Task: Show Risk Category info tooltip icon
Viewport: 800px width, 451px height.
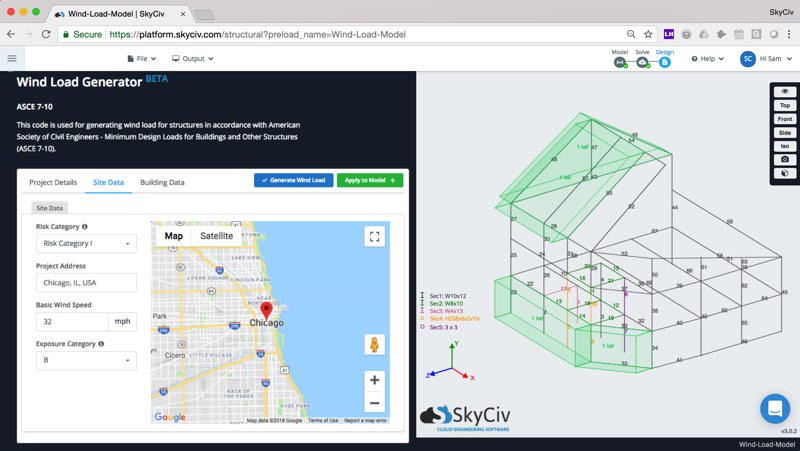Action: (x=85, y=227)
